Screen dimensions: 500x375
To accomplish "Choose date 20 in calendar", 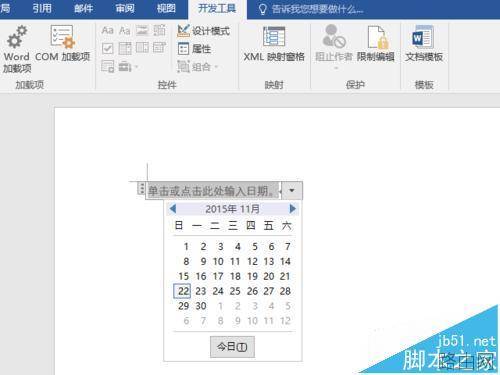I will click(x=269, y=276).
